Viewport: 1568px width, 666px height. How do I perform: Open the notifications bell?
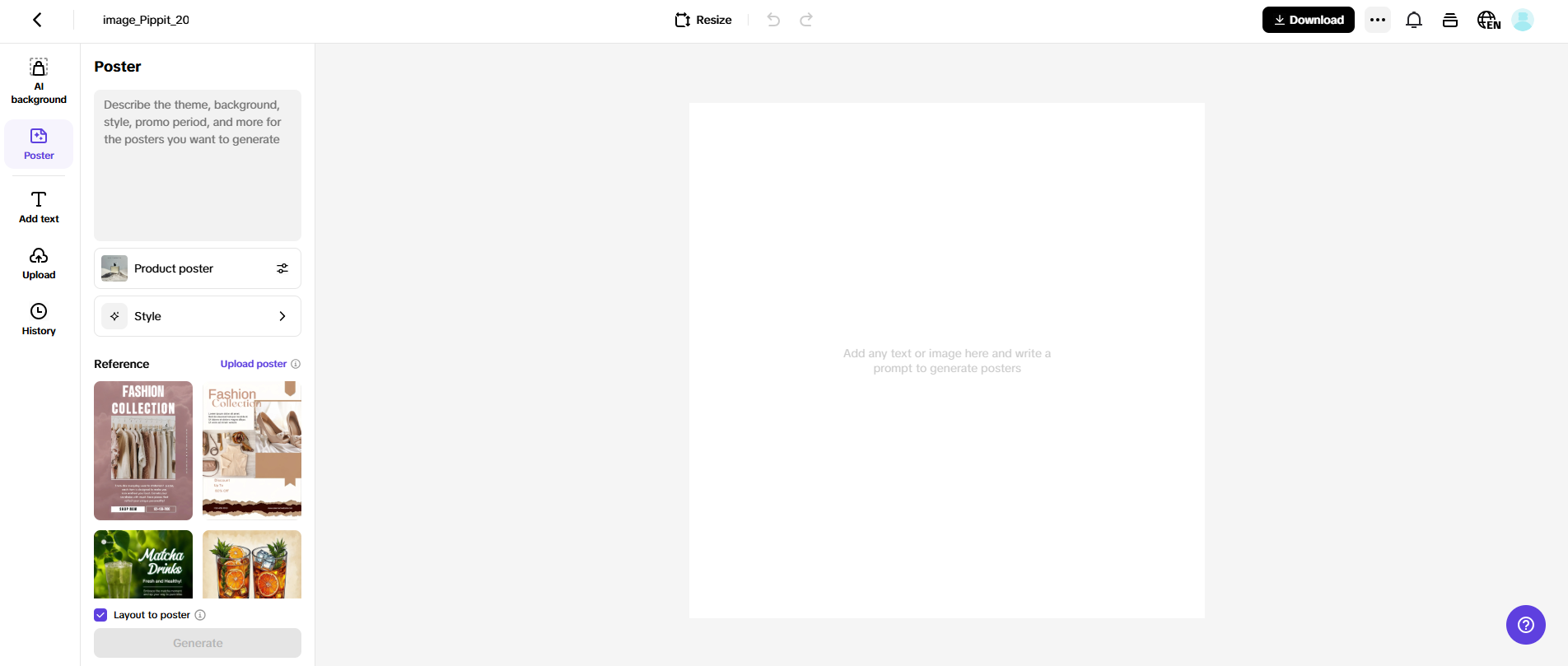tap(1414, 20)
